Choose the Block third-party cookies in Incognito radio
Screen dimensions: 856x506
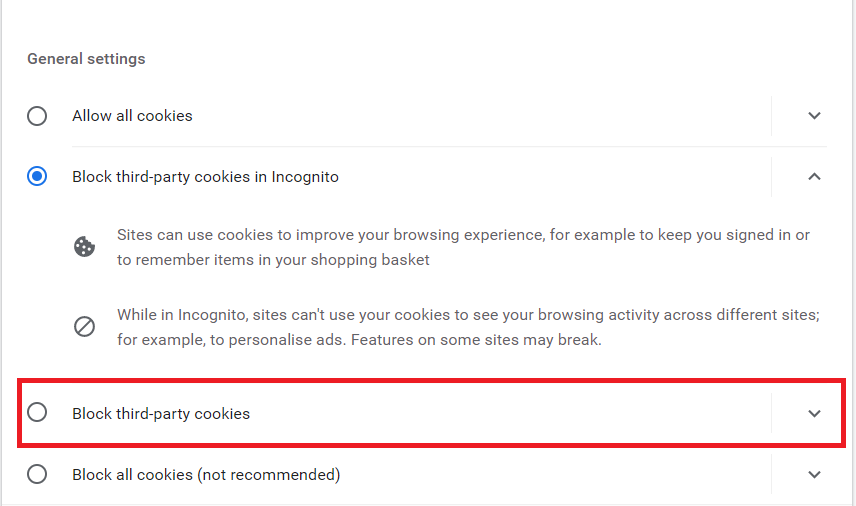(x=37, y=177)
